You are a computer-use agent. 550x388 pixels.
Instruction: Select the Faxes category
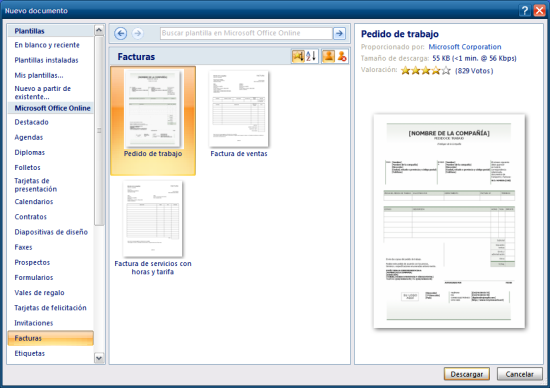[x=24, y=247]
